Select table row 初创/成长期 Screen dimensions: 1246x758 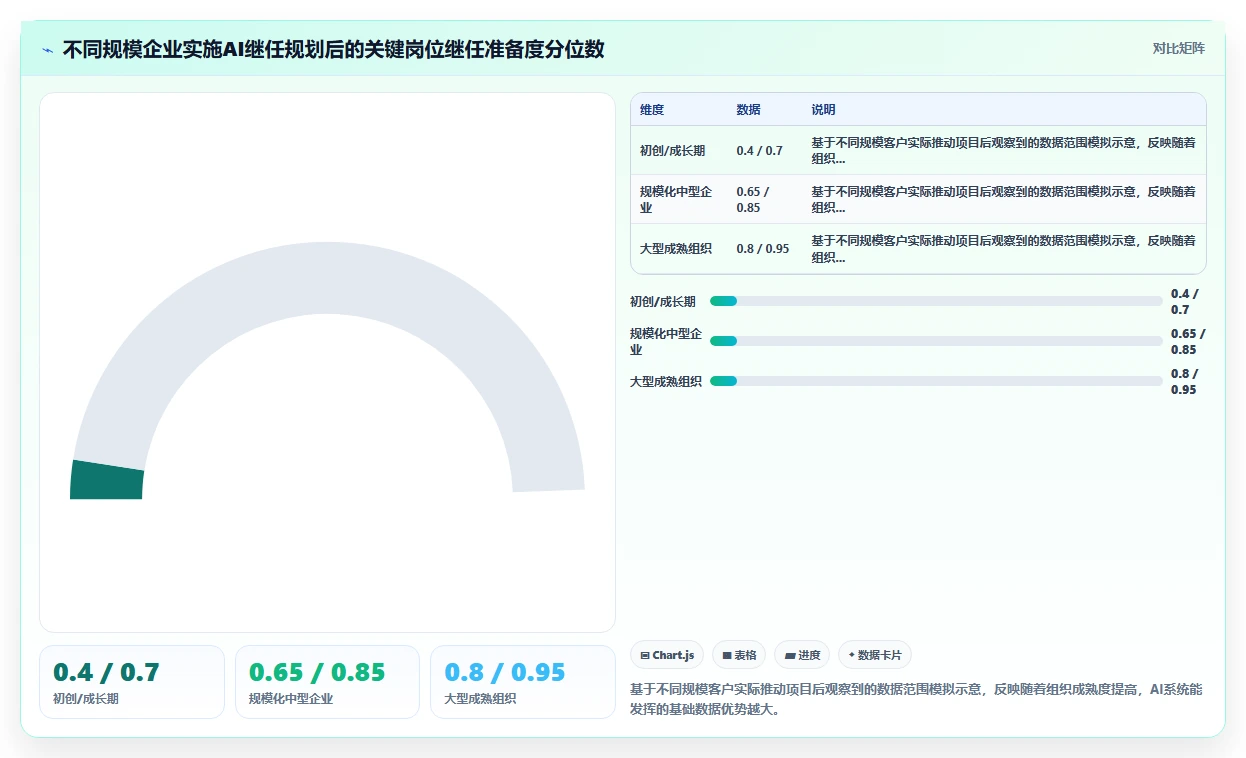coord(918,151)
